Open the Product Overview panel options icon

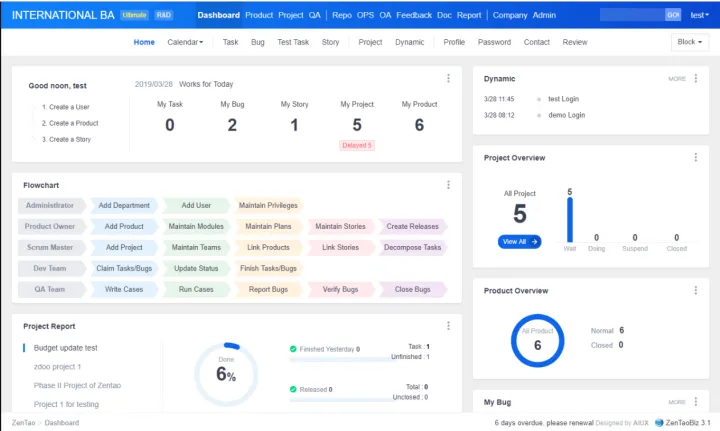point(695,291)
